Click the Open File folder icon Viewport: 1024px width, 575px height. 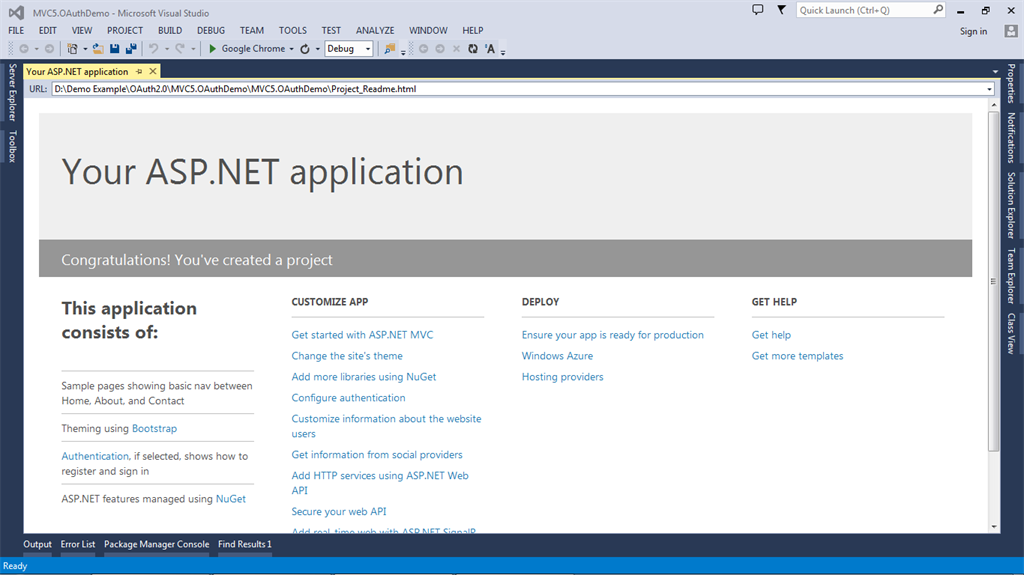pos(98,48)
